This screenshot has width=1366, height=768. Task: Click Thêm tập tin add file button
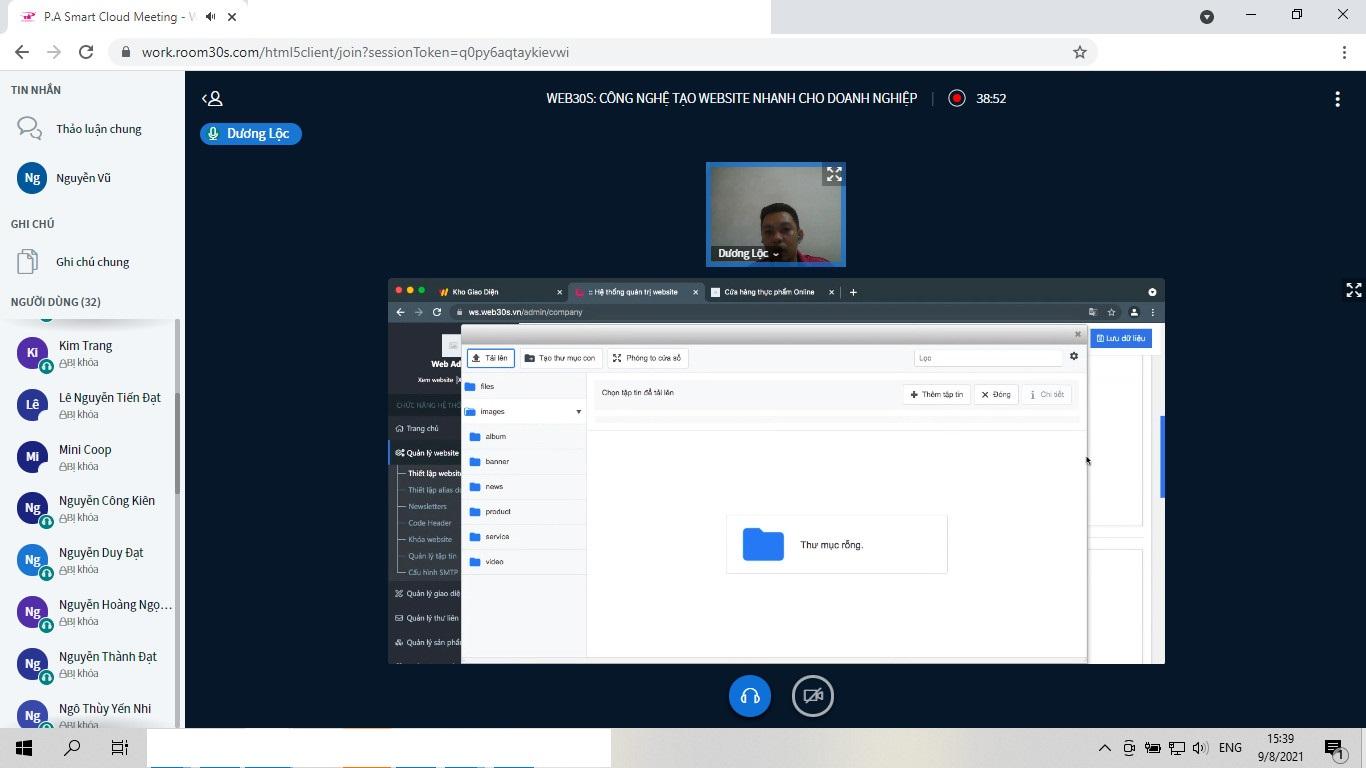[937, 394]
